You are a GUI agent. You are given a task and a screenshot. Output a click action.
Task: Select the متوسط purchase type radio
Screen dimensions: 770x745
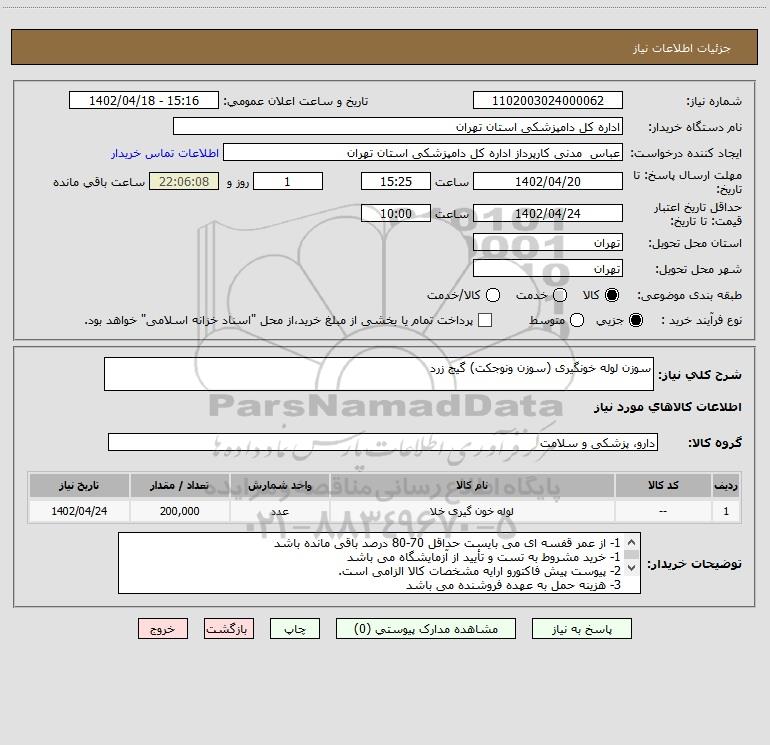coord(577,320)
